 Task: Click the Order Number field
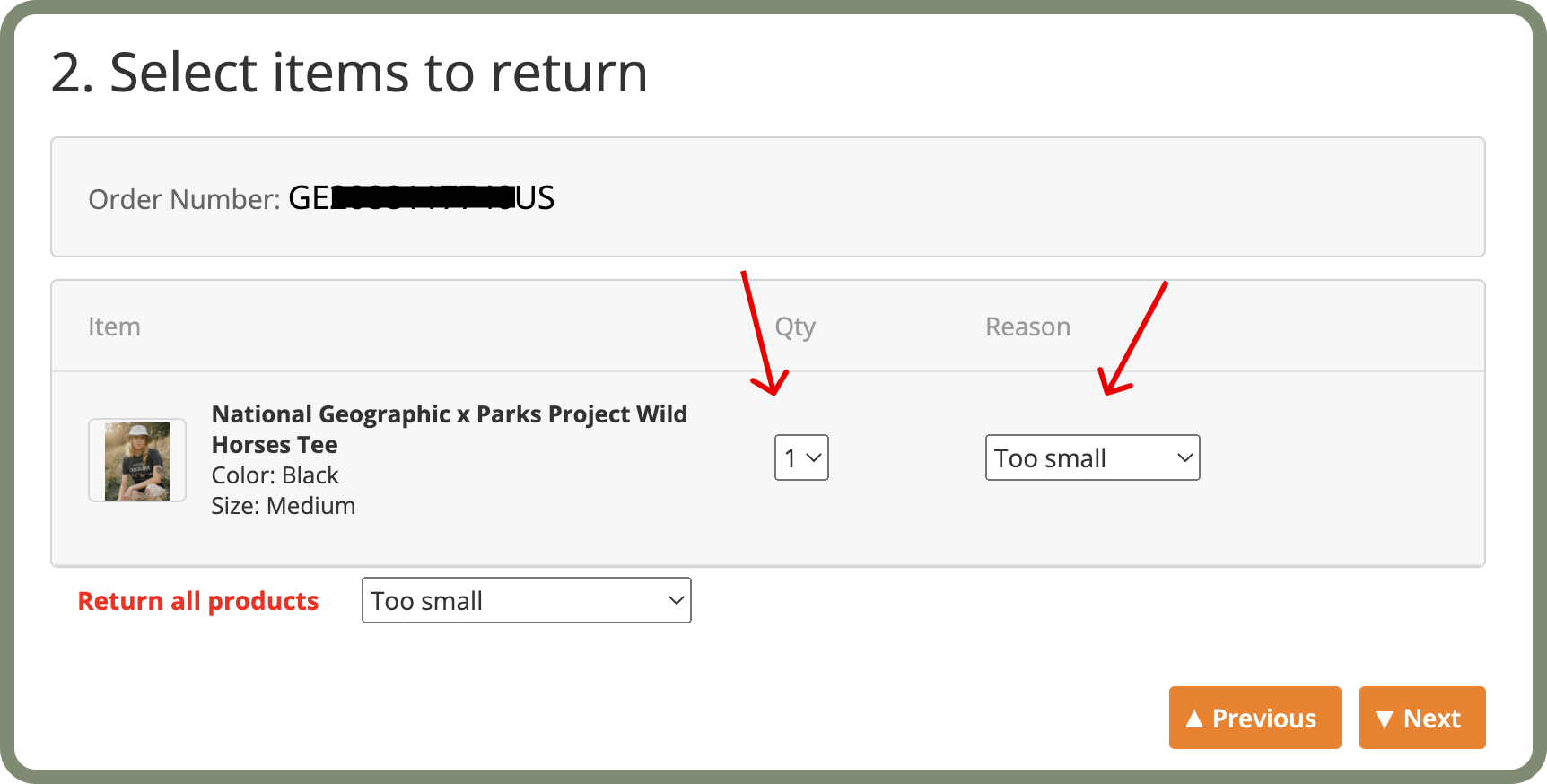(x=320, y=197)
